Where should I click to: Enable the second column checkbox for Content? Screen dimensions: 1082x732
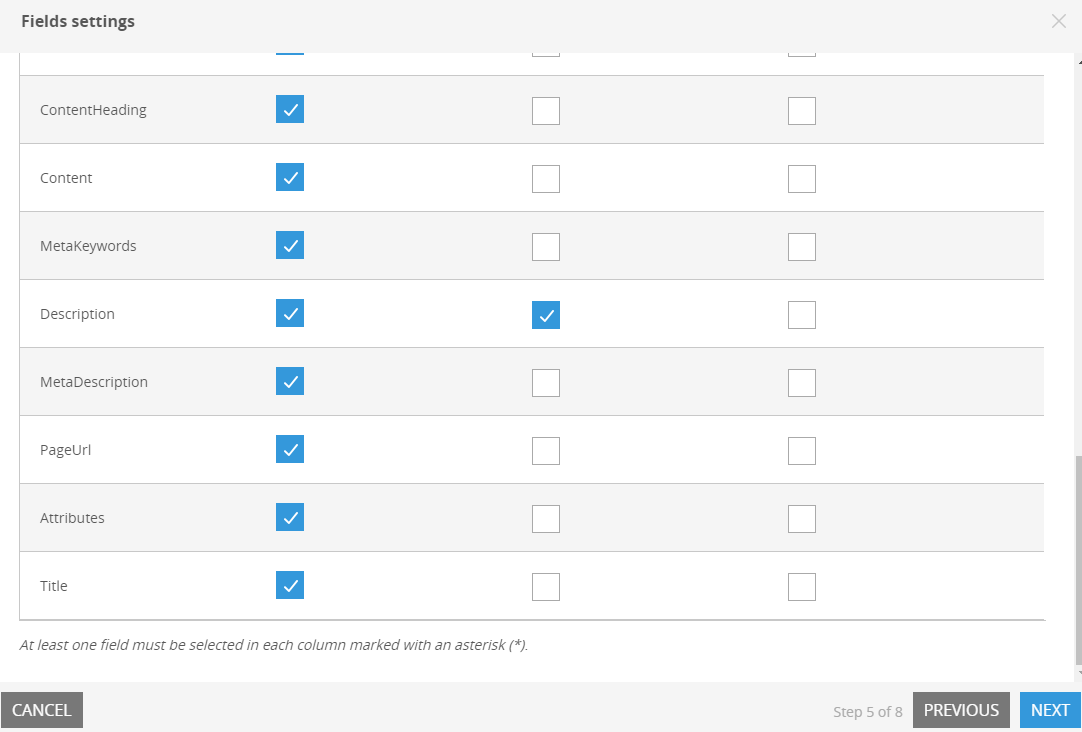click(545, 178)
